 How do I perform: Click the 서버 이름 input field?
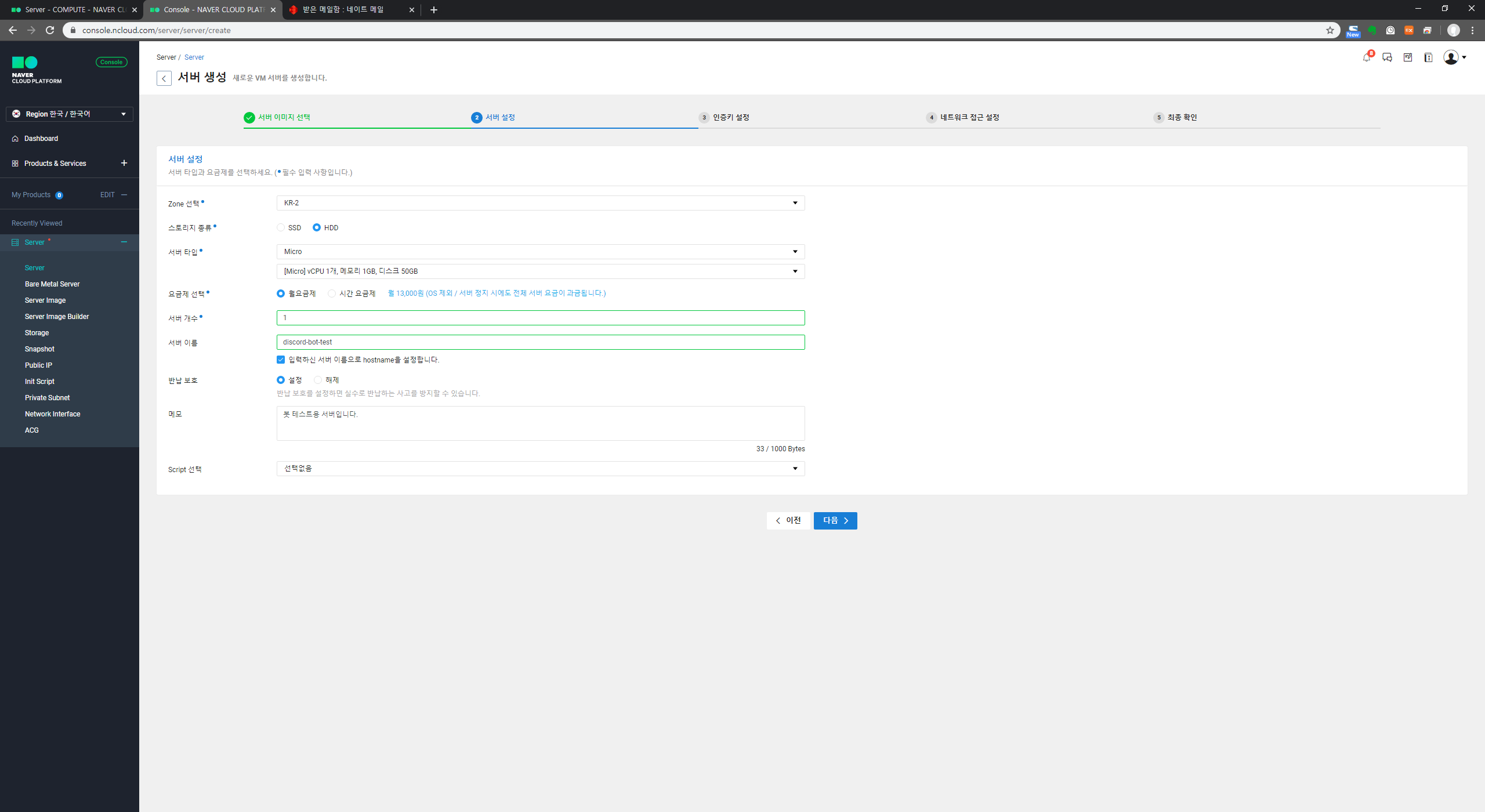click(540, 342)
